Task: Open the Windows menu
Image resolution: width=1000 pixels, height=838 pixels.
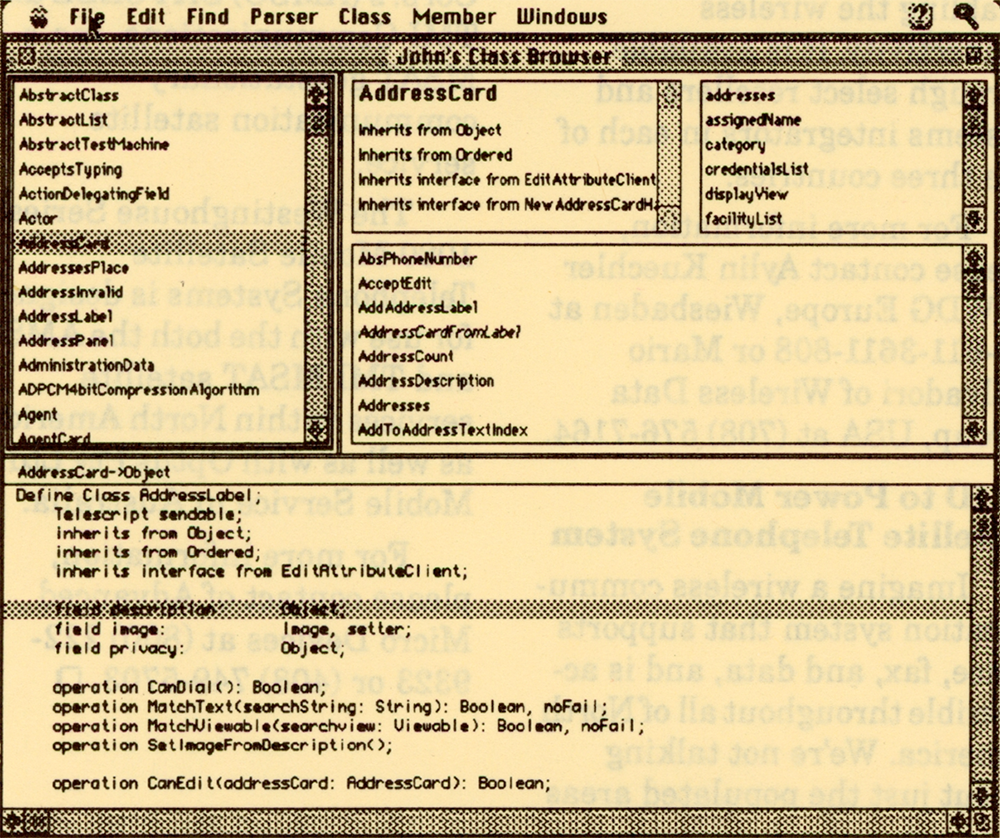Action: pos(561,17)
